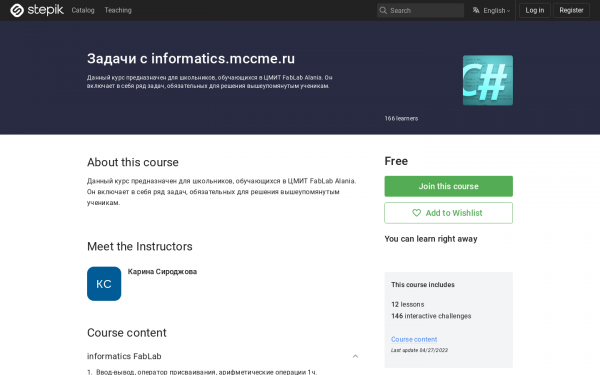Click the 166 learners text

401,119
